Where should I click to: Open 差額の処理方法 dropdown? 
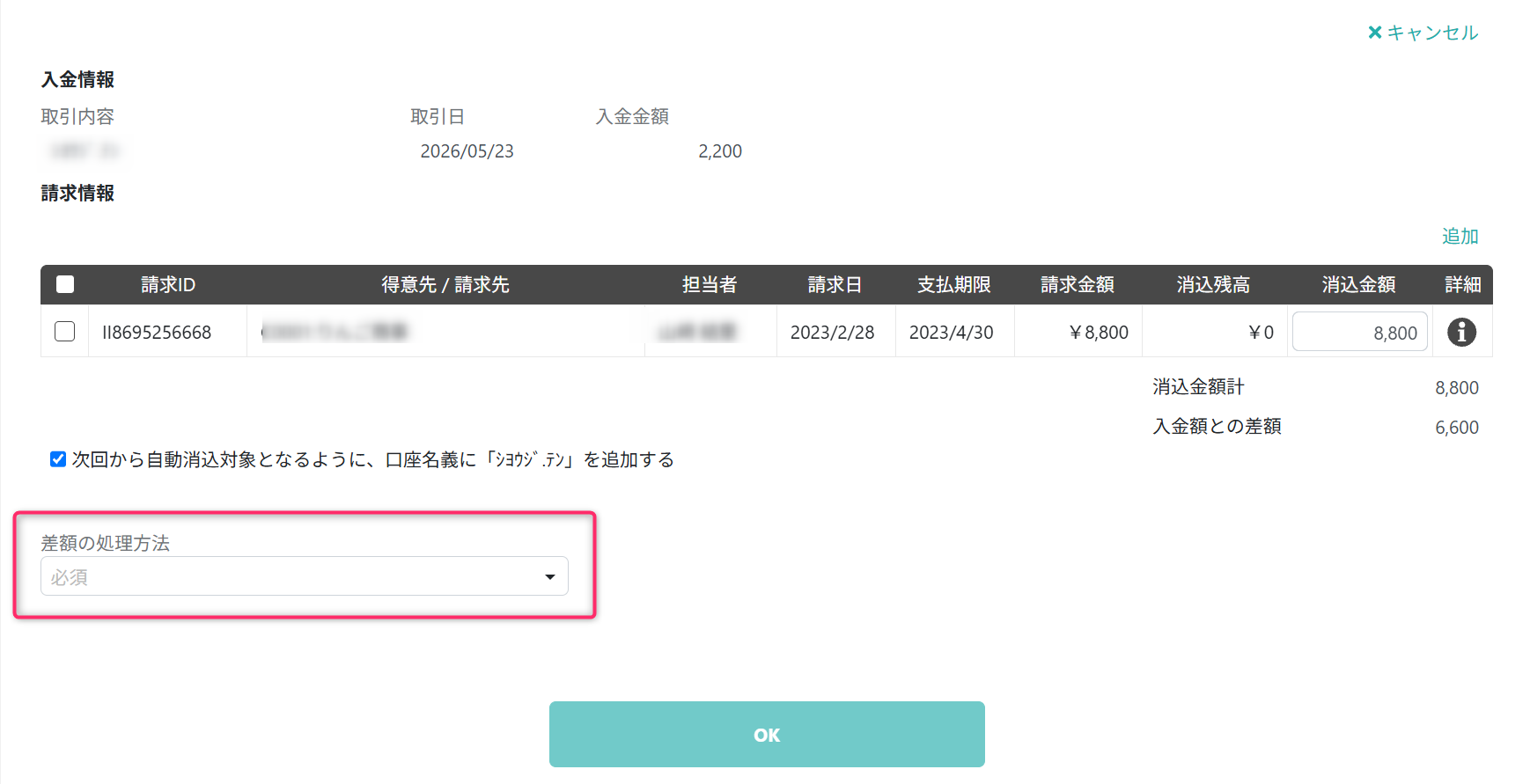[x=305, y=576]
